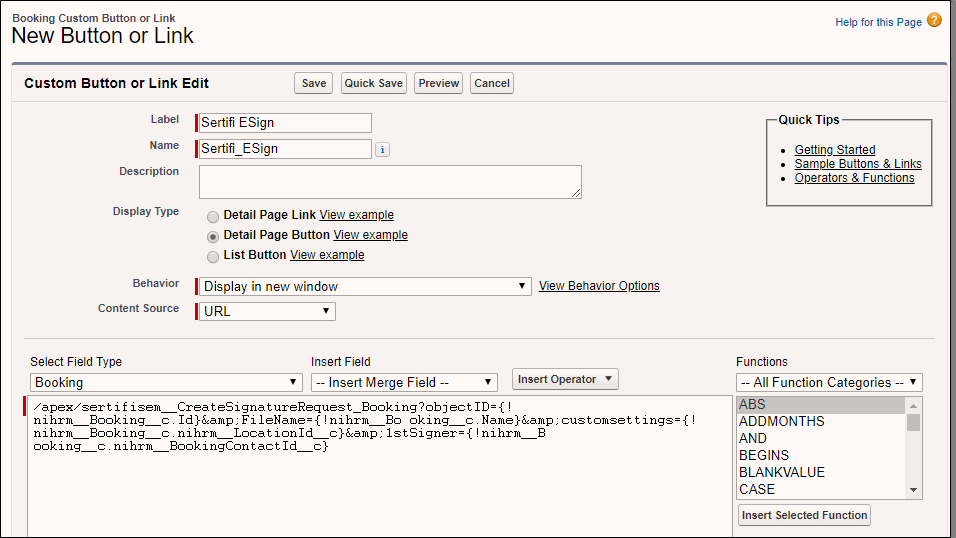Click the Help question mark icon
This screenshot has height=538, width=956.
click(x=934, y=20)
